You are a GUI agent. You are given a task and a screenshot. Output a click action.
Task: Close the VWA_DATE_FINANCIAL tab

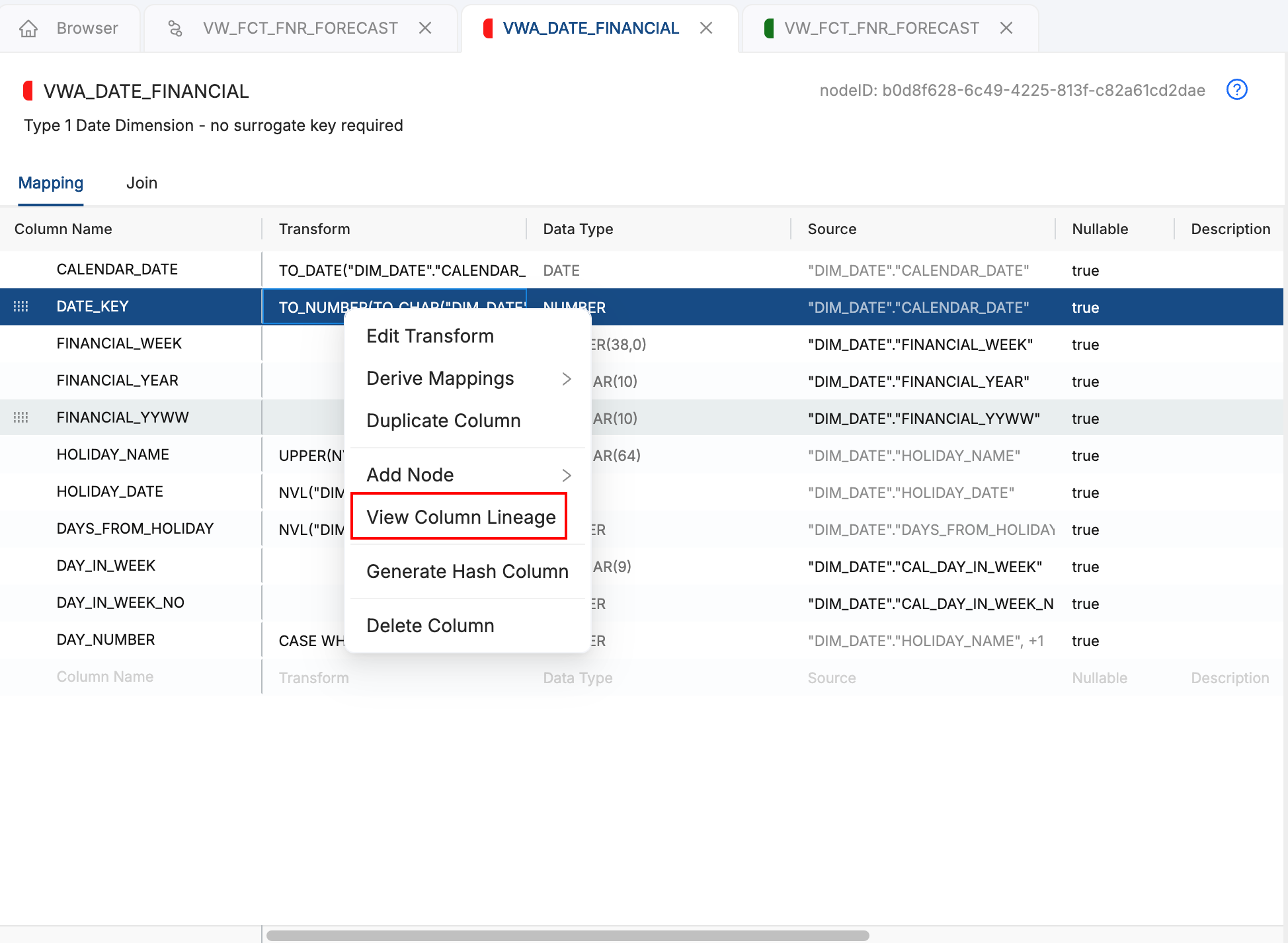[x=706, y=28]
